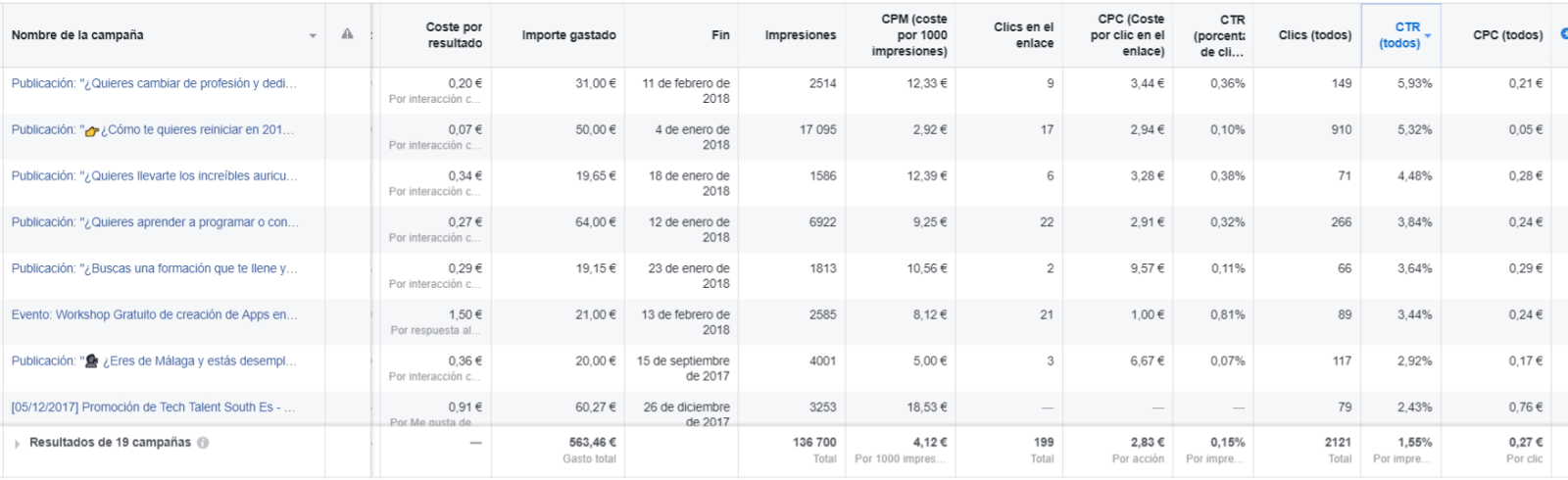Open the Promoción de Tech Talent South campaign
Image resolution: width=1568 pixels, height=480 pixels.
(x=153, y=408)
